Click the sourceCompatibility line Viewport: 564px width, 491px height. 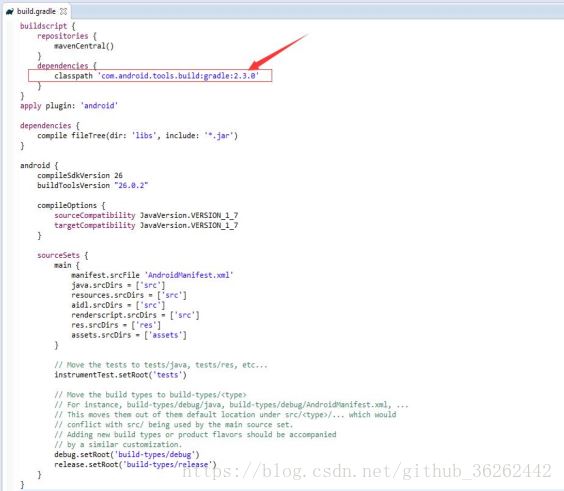[x=146, y=215]
